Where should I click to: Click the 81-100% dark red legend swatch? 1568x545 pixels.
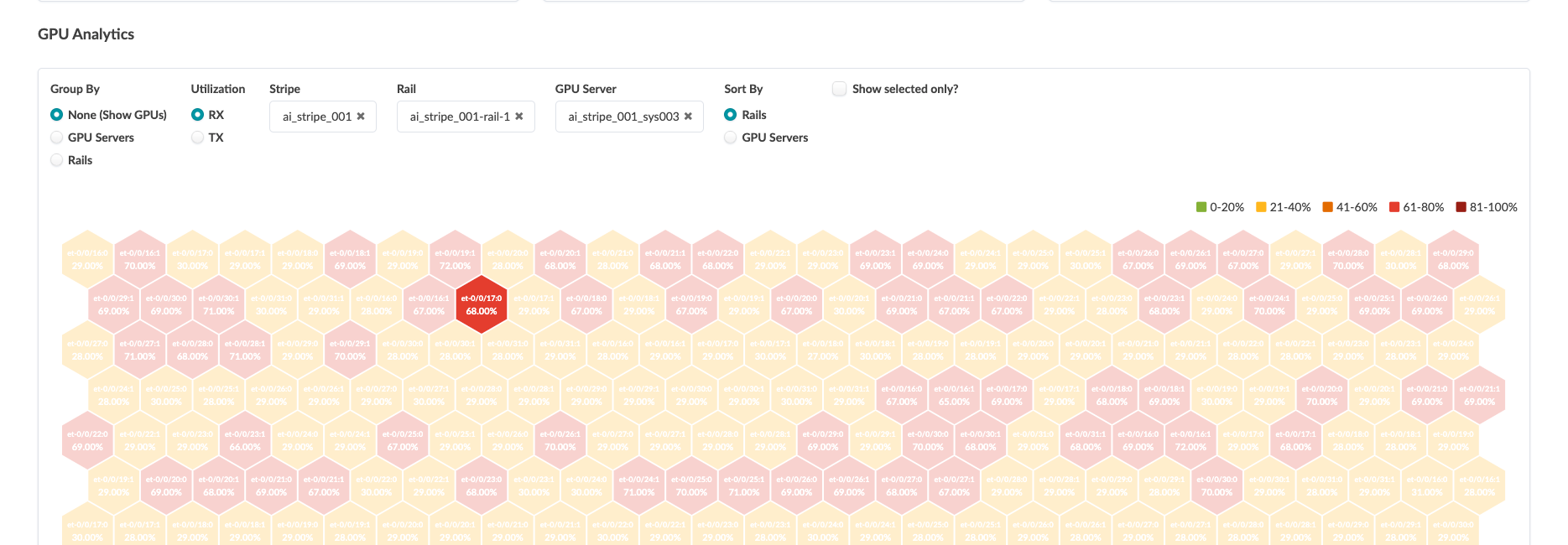coord(1461,207)
